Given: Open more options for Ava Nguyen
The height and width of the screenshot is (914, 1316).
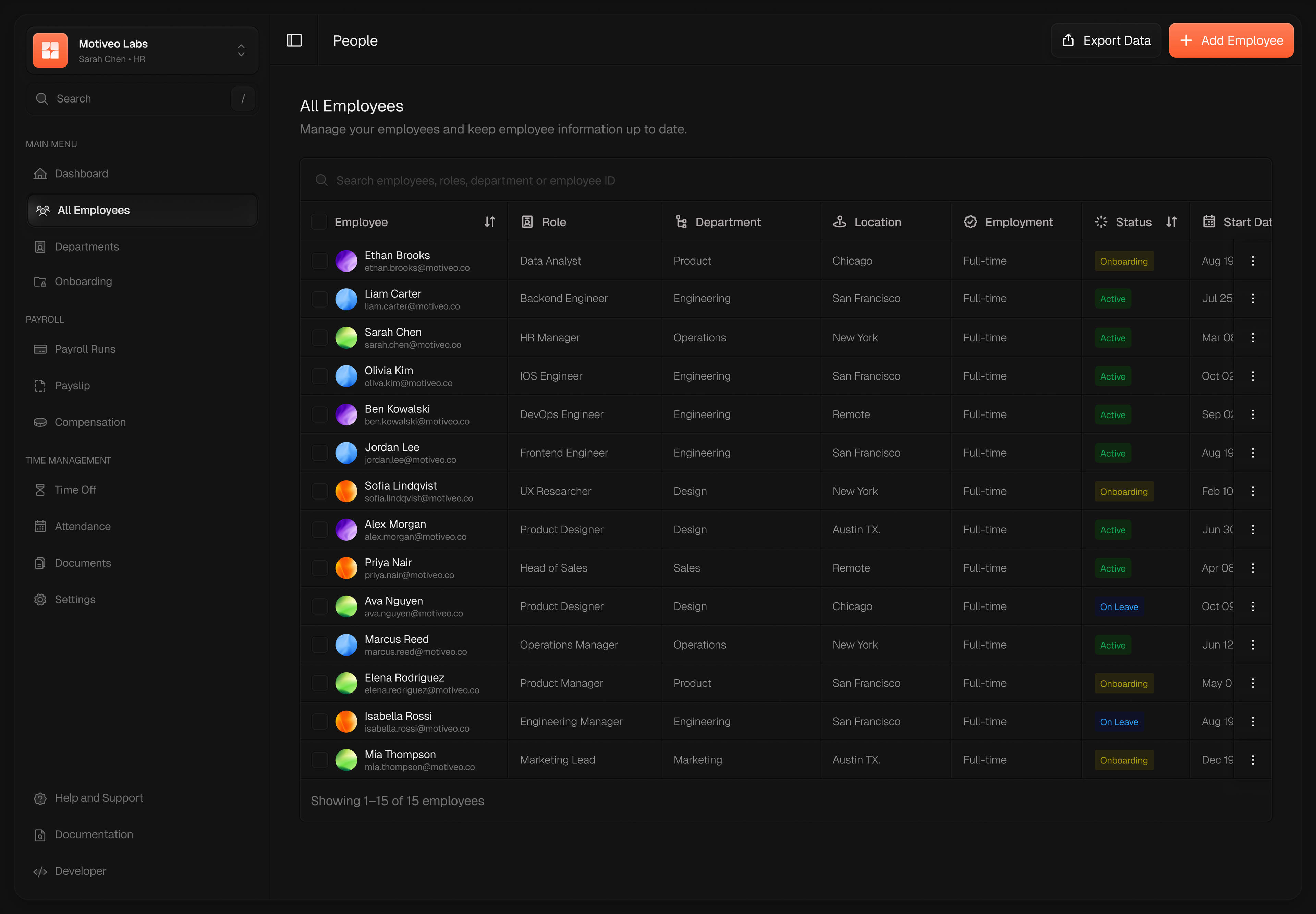Looking at the screenshot, I should 1253,606.
